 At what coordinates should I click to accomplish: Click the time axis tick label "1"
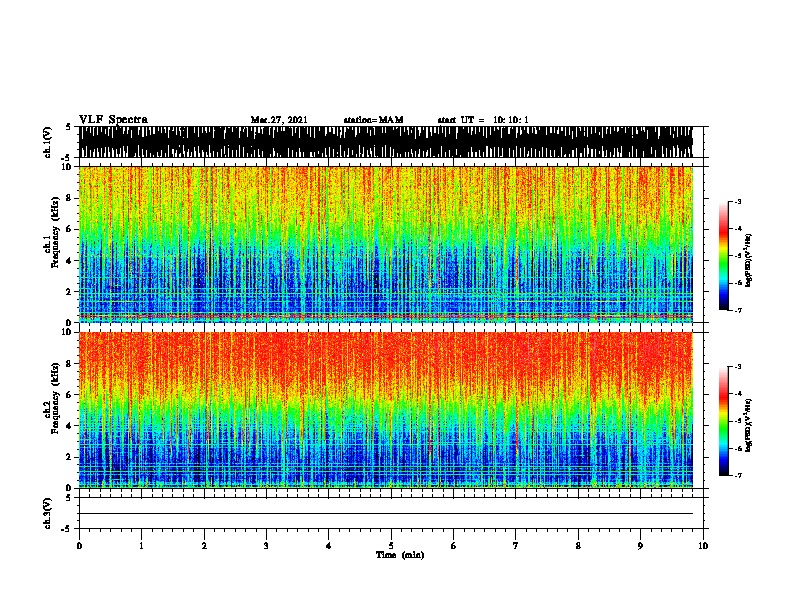(141, 546)
